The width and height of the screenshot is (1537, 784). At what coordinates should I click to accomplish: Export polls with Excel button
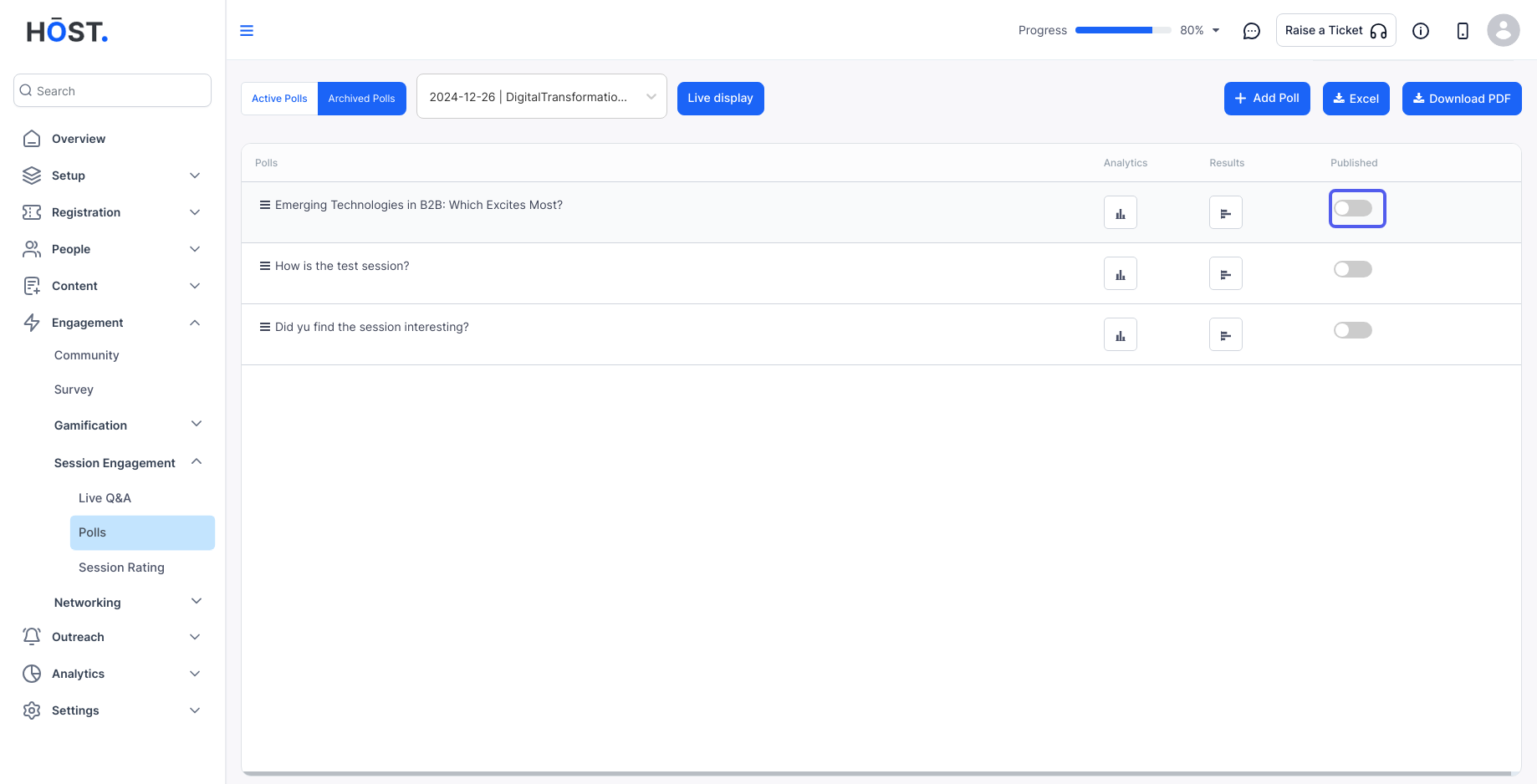[x=1356, y=99]
